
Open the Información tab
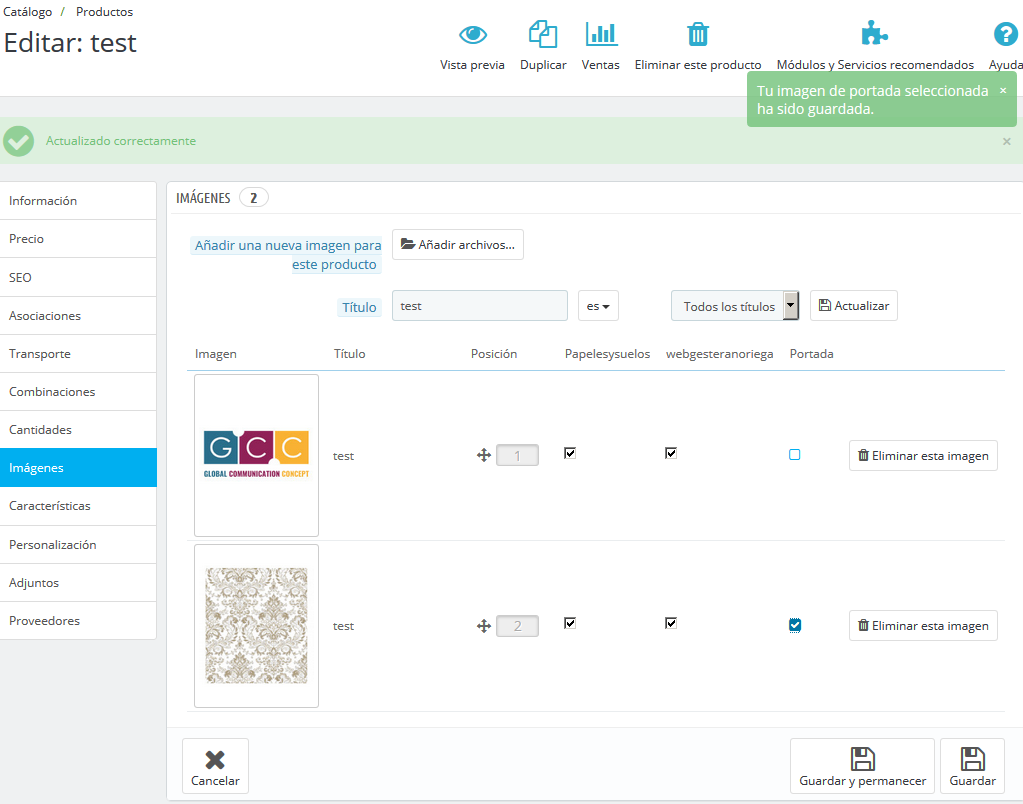(78, 200)
